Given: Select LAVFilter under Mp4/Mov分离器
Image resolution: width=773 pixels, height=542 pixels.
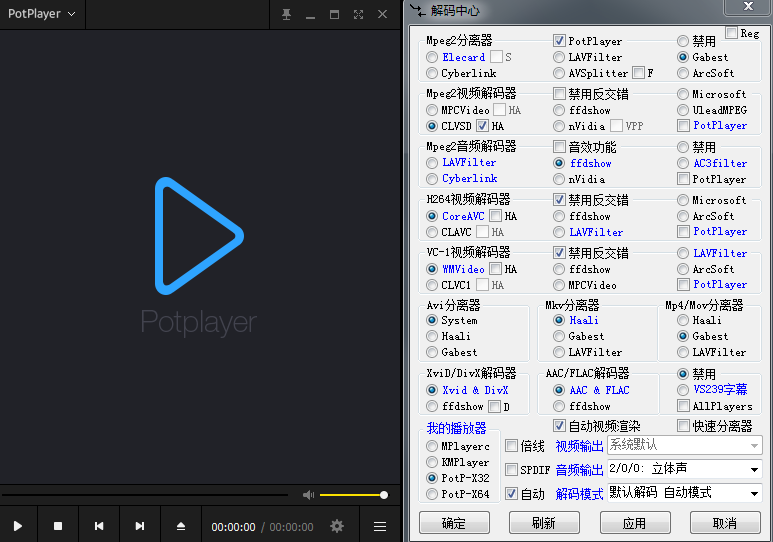Looking at the screenshot, I should 683,352.
